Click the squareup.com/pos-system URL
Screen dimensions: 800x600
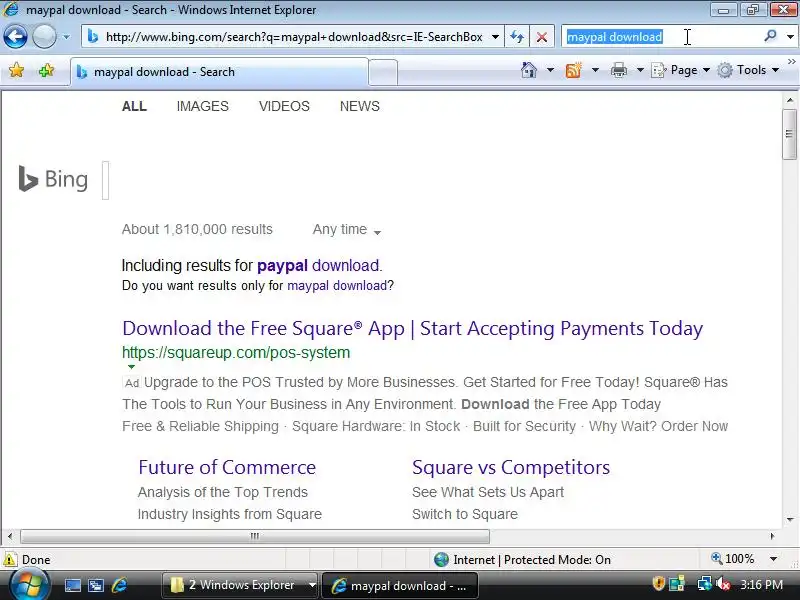pyautogui.click(x=236, y=353)
